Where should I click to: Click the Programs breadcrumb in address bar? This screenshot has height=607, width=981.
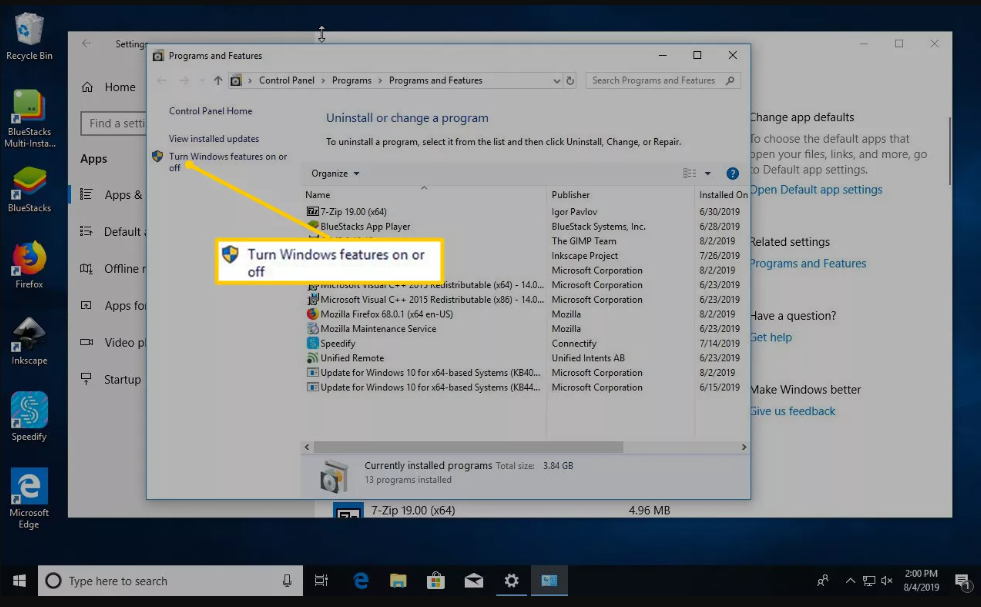tap(352, 81)
